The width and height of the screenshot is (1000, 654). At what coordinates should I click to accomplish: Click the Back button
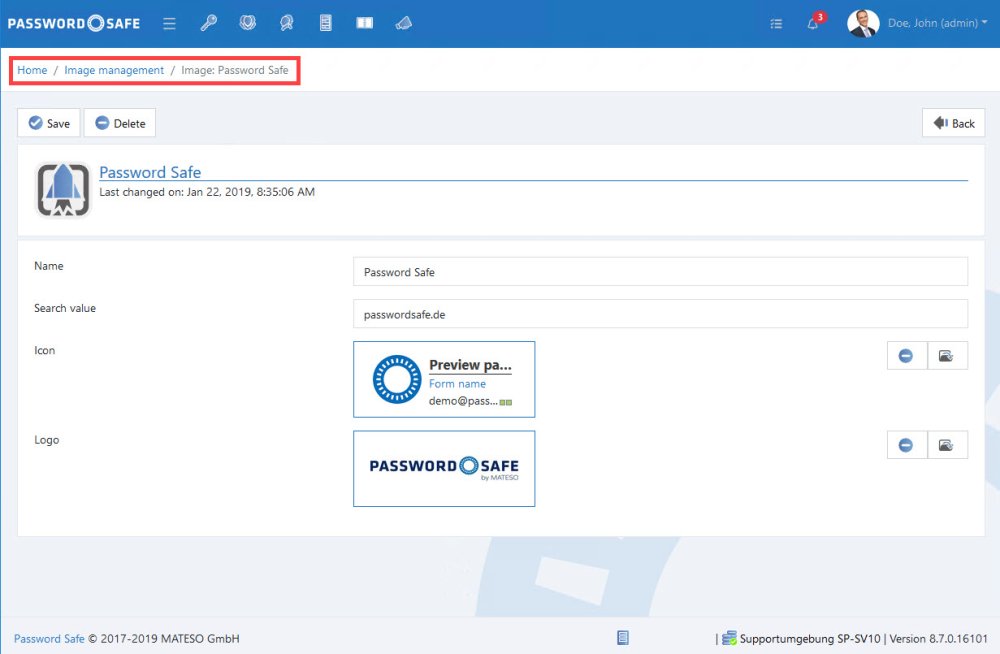[x=953, y=123]
